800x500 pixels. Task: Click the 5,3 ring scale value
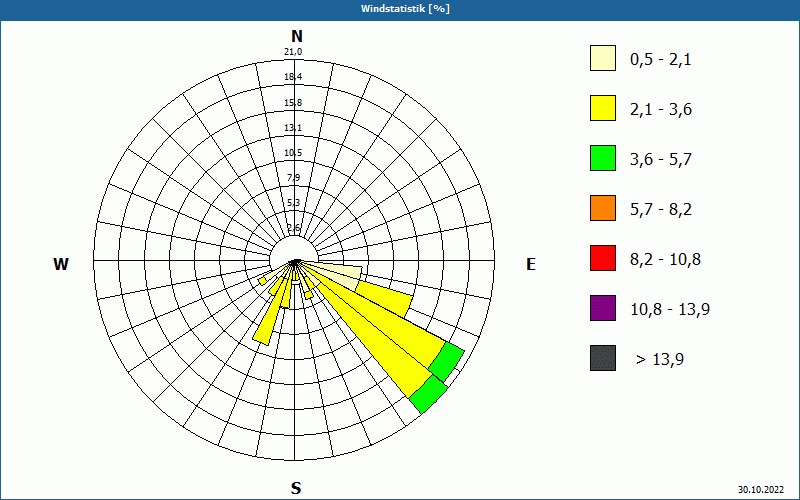coord(294,203)
